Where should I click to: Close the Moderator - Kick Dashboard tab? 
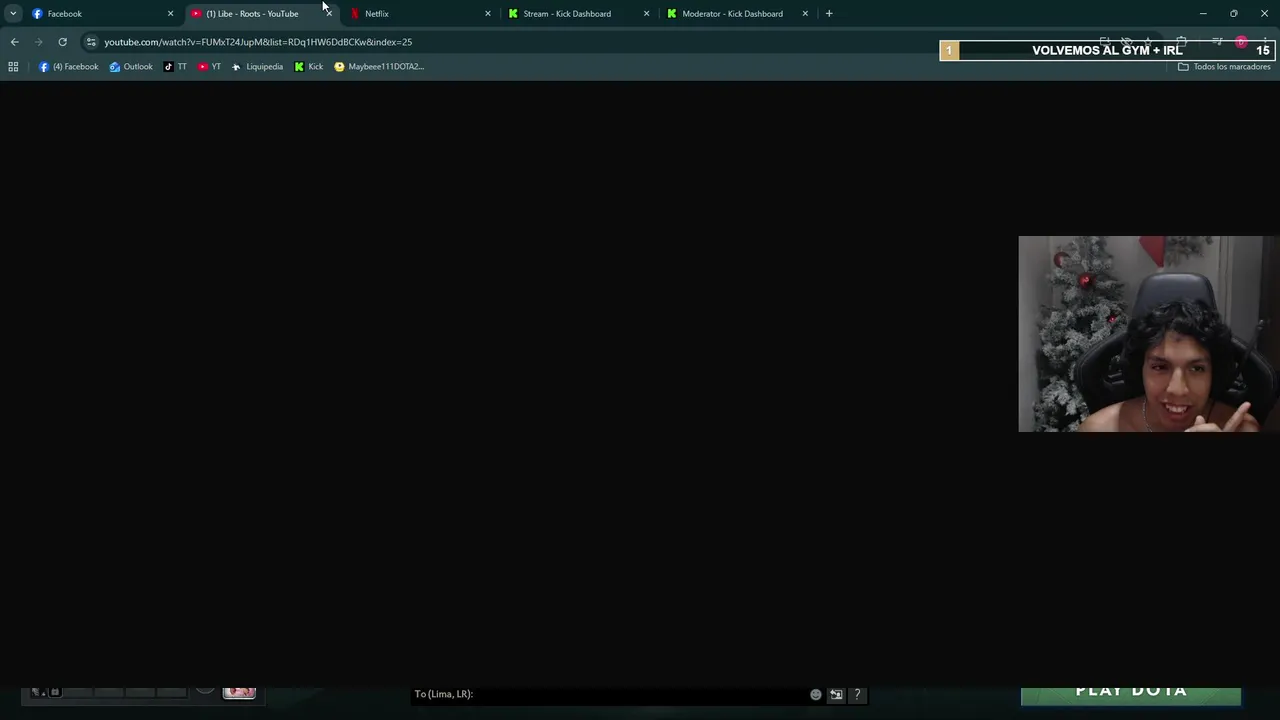(805, 14)
